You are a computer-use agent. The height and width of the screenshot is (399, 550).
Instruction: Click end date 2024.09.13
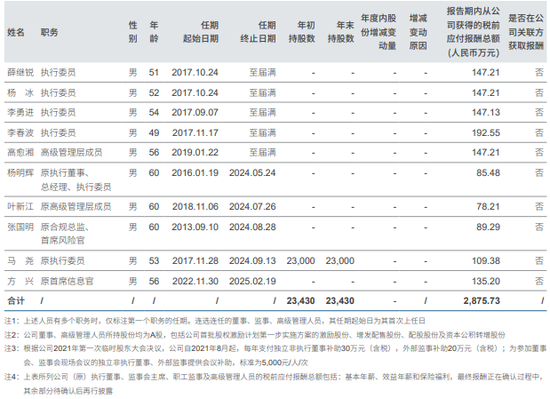[253, 261]
